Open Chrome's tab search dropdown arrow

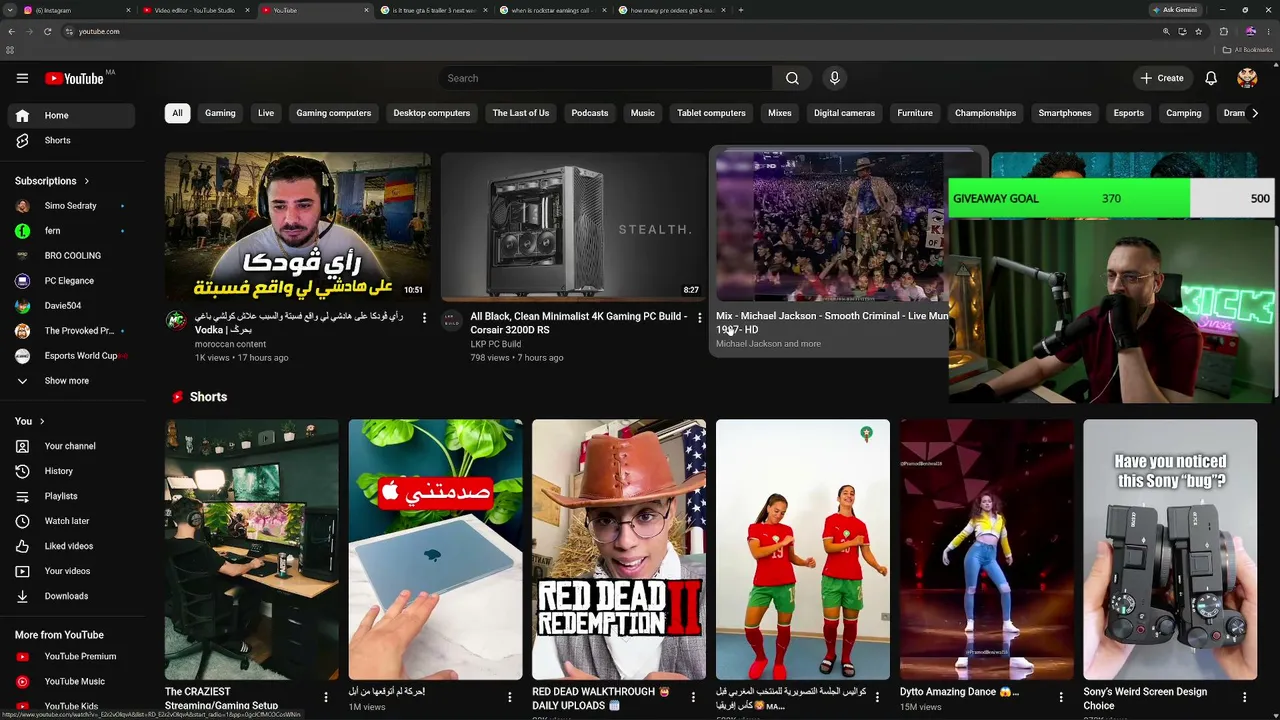click(x=10, y=10)
